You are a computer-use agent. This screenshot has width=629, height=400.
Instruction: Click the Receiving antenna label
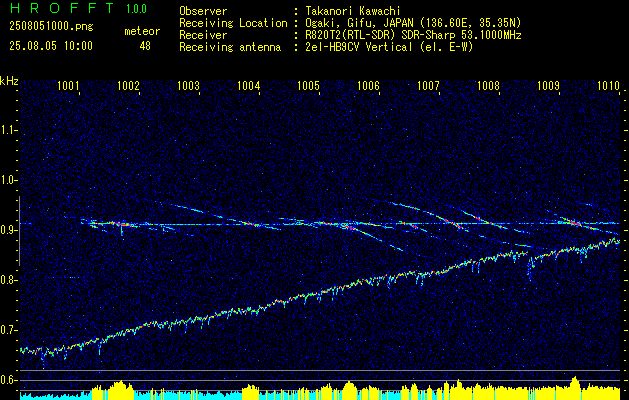[x=230, y=47]
